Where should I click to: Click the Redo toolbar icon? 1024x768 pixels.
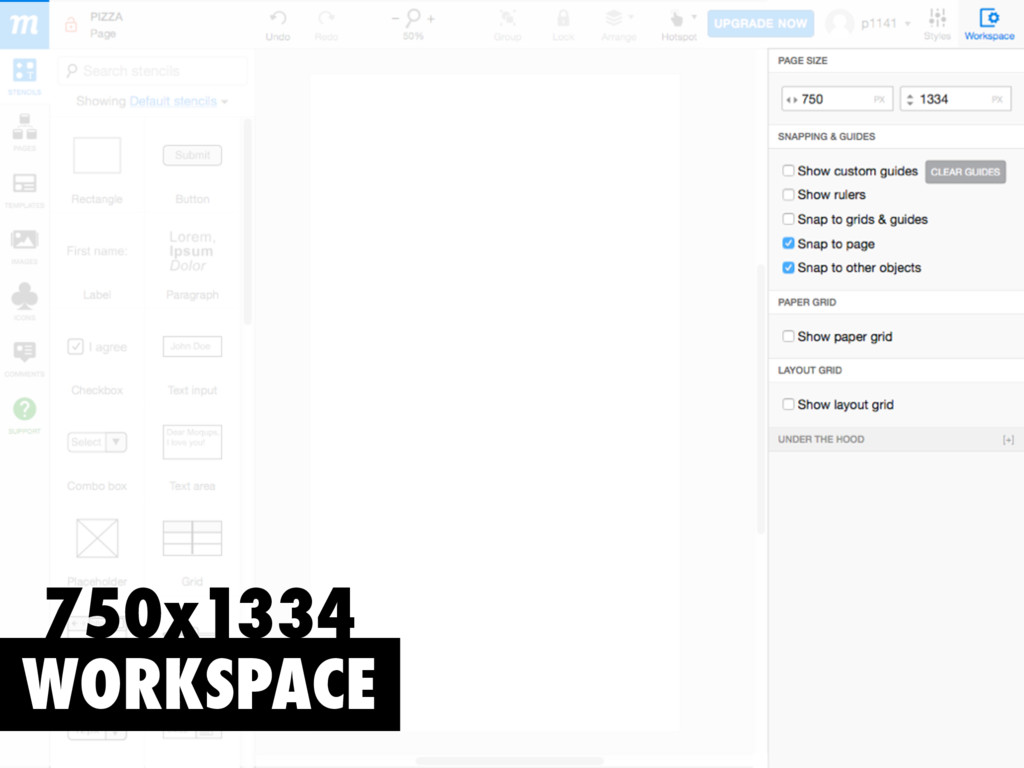326,25
